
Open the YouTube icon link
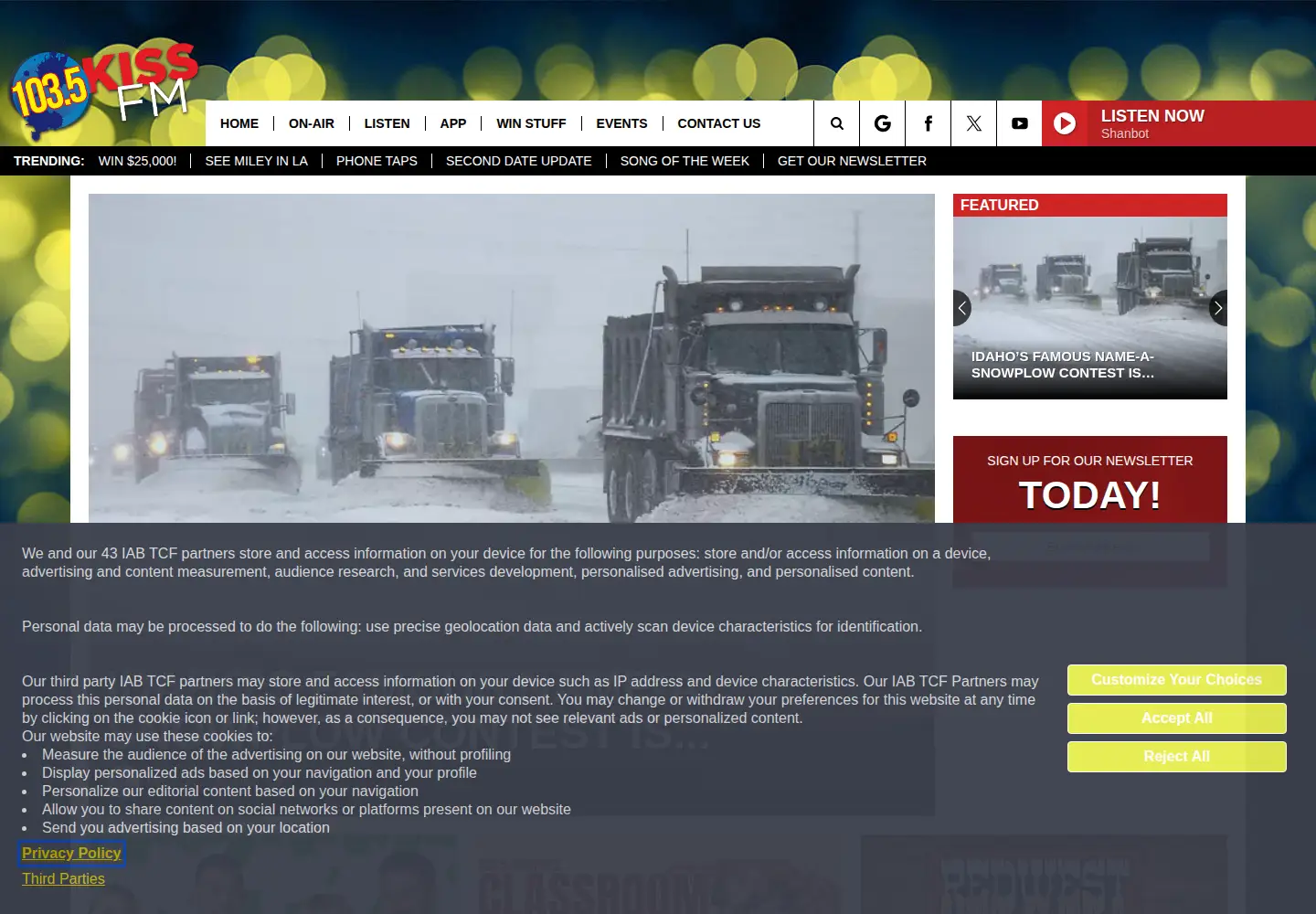point(1019,123)
